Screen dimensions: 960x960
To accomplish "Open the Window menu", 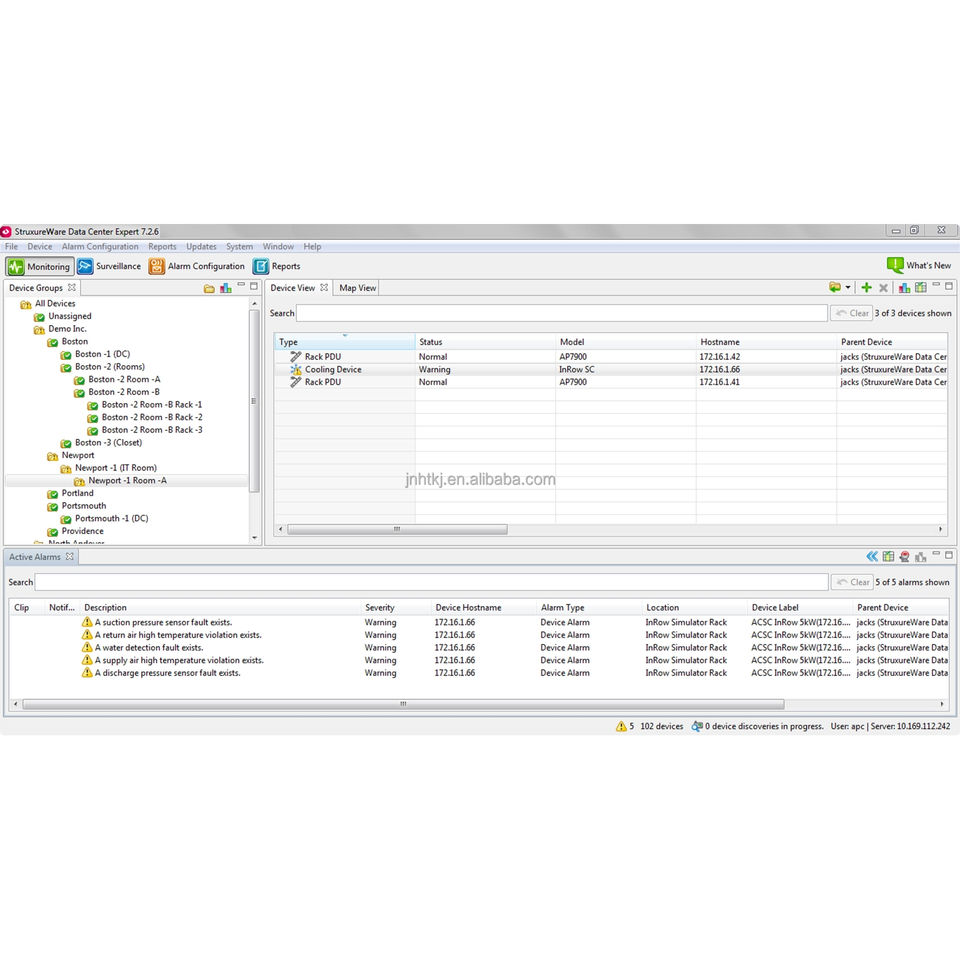I will point(279,247).
